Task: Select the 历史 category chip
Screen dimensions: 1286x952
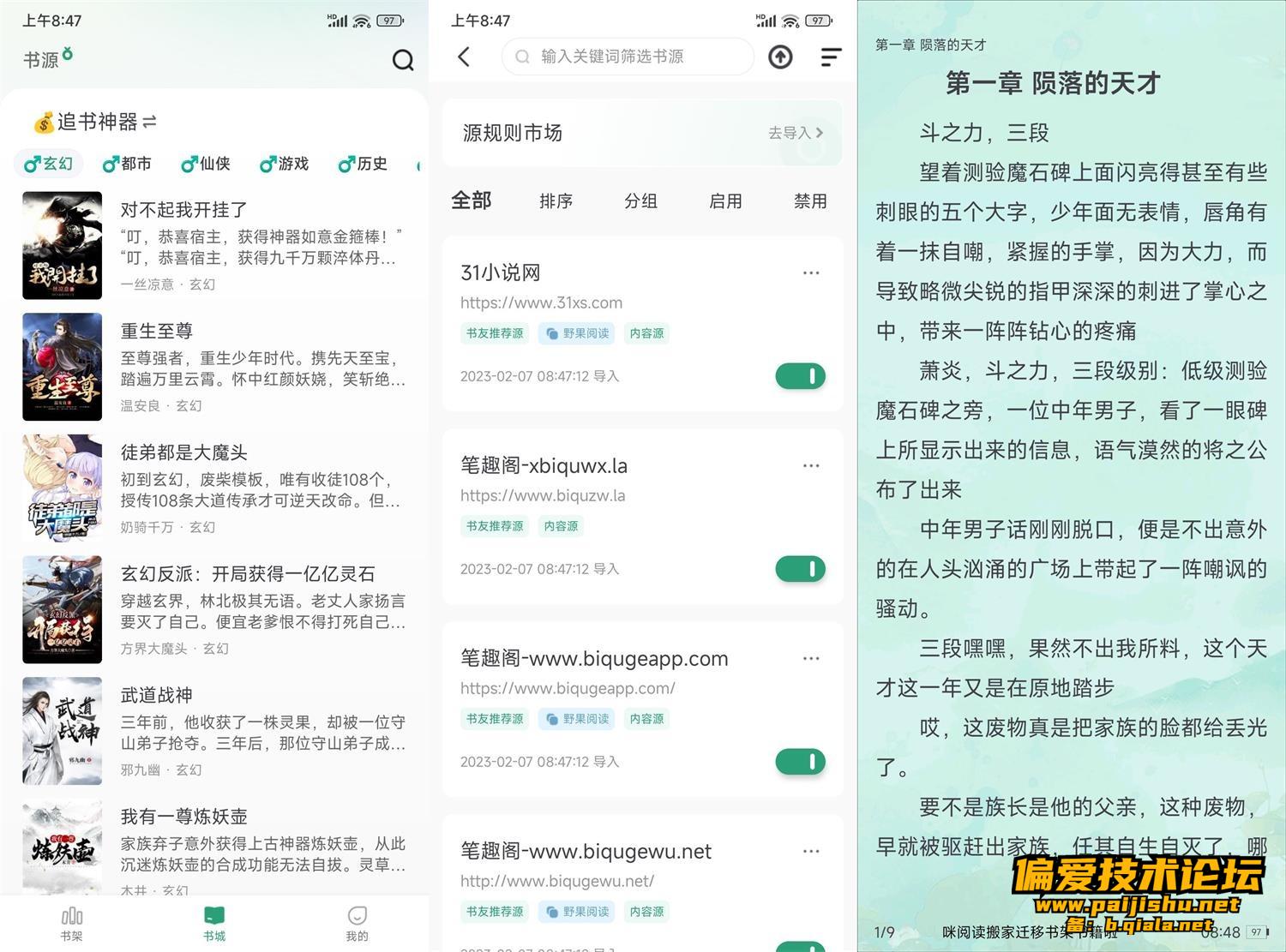Action: tap(363, 164)
